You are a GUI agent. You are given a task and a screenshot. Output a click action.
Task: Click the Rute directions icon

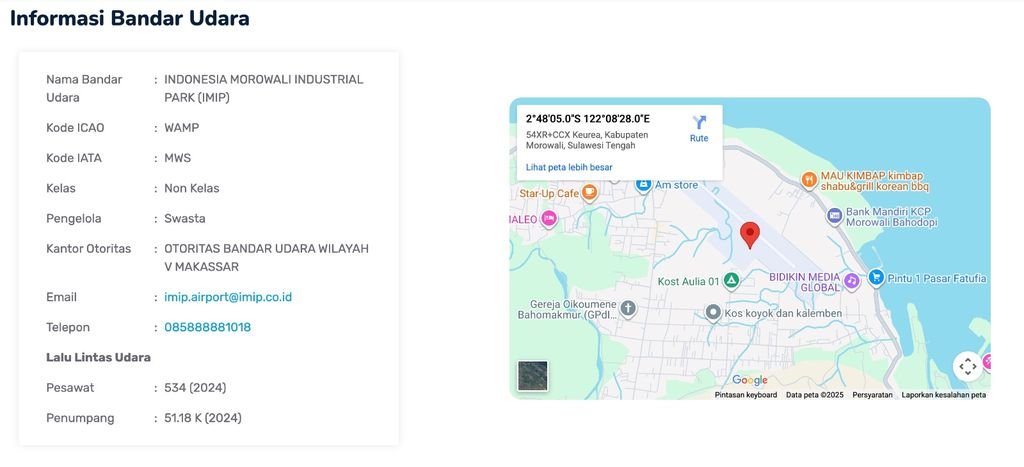699,123
